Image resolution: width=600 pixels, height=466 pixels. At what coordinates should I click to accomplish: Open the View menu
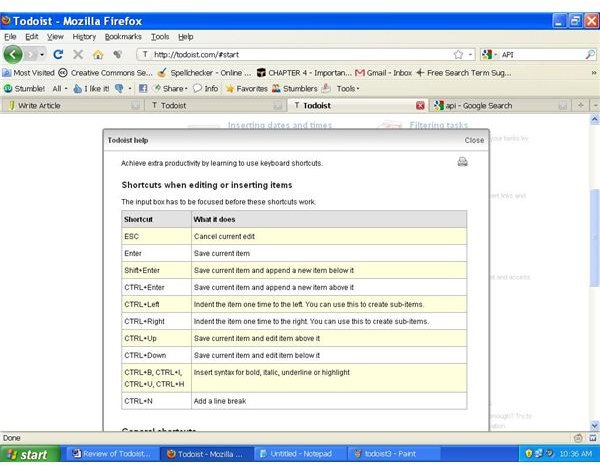pyautogui.click(x=55, y=37)
